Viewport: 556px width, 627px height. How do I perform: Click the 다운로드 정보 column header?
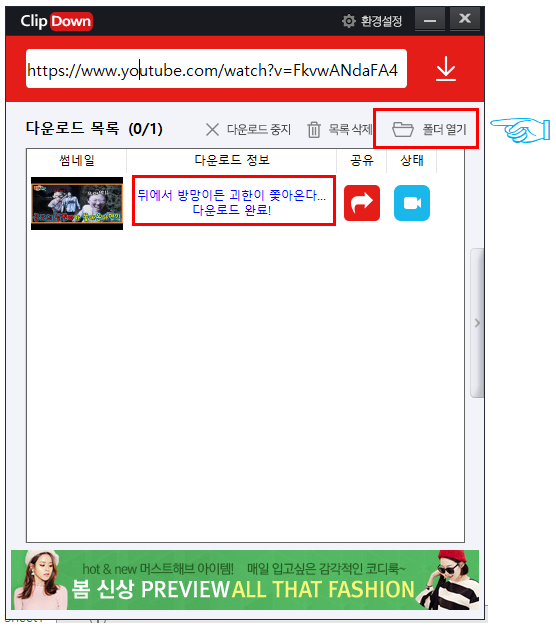pyautogui.click(x=232, y=161)
